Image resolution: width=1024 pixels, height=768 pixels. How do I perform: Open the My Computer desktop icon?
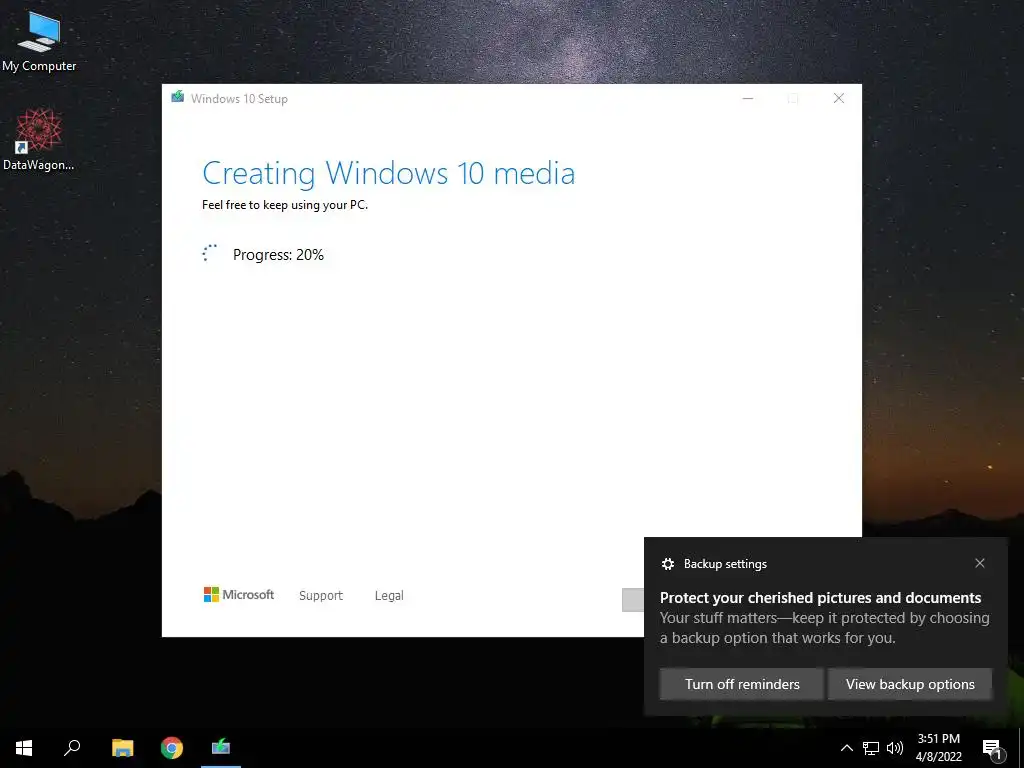(39, 40)
